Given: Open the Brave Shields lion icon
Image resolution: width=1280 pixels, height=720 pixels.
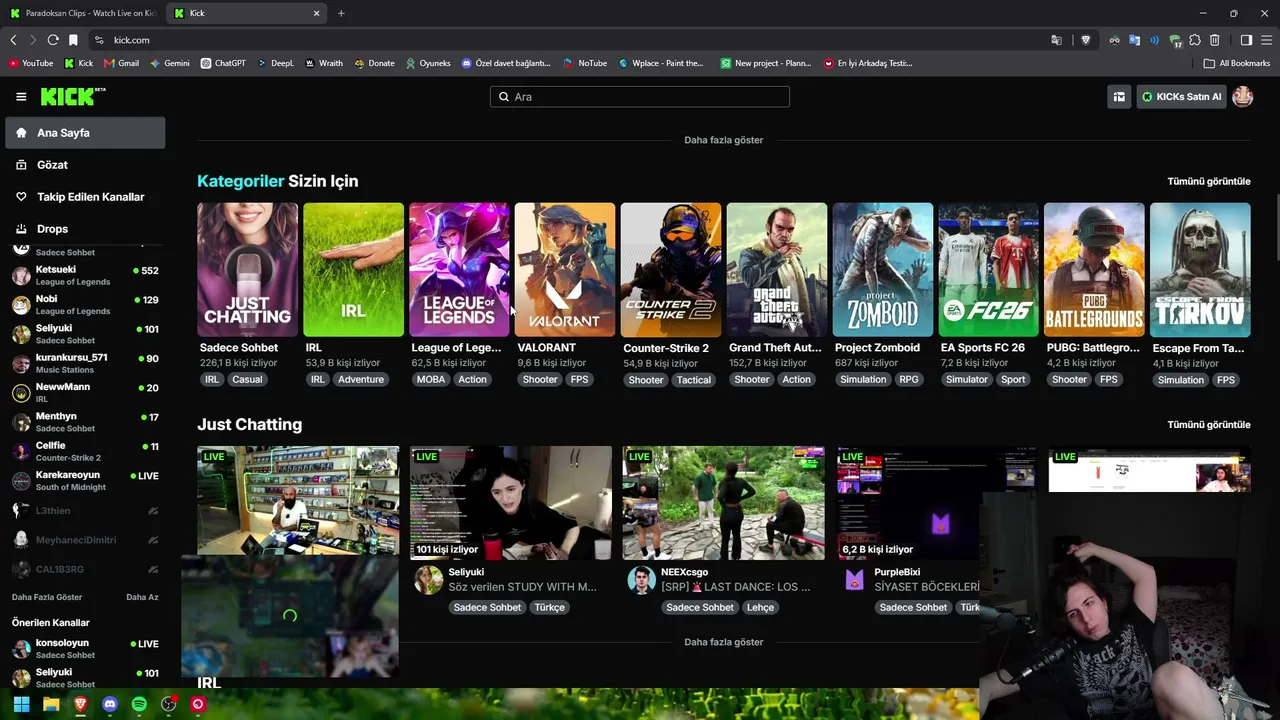Looking at the screenshot, I should (1086, 40).
